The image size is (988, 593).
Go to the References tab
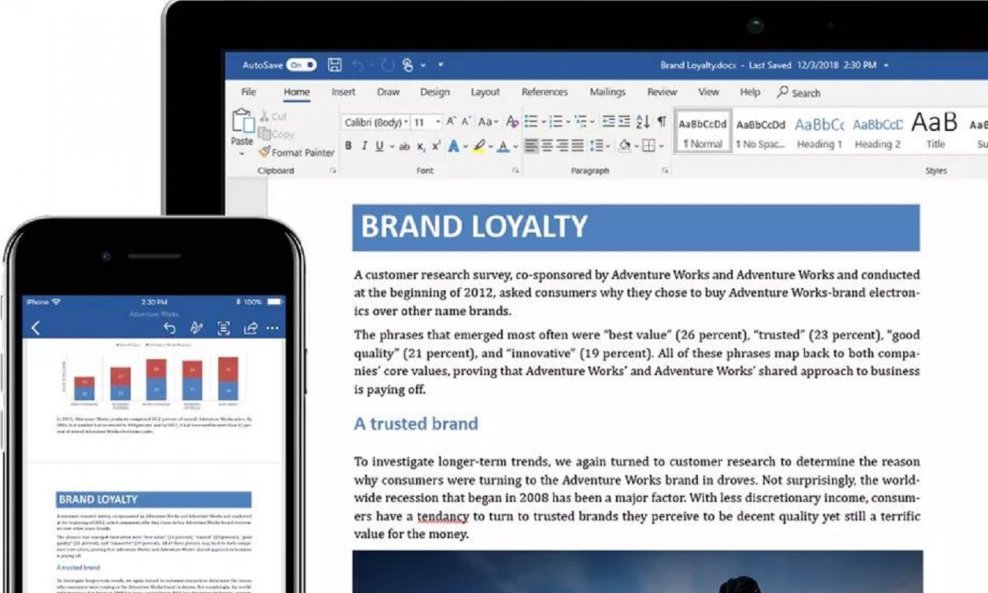(544, 92)
